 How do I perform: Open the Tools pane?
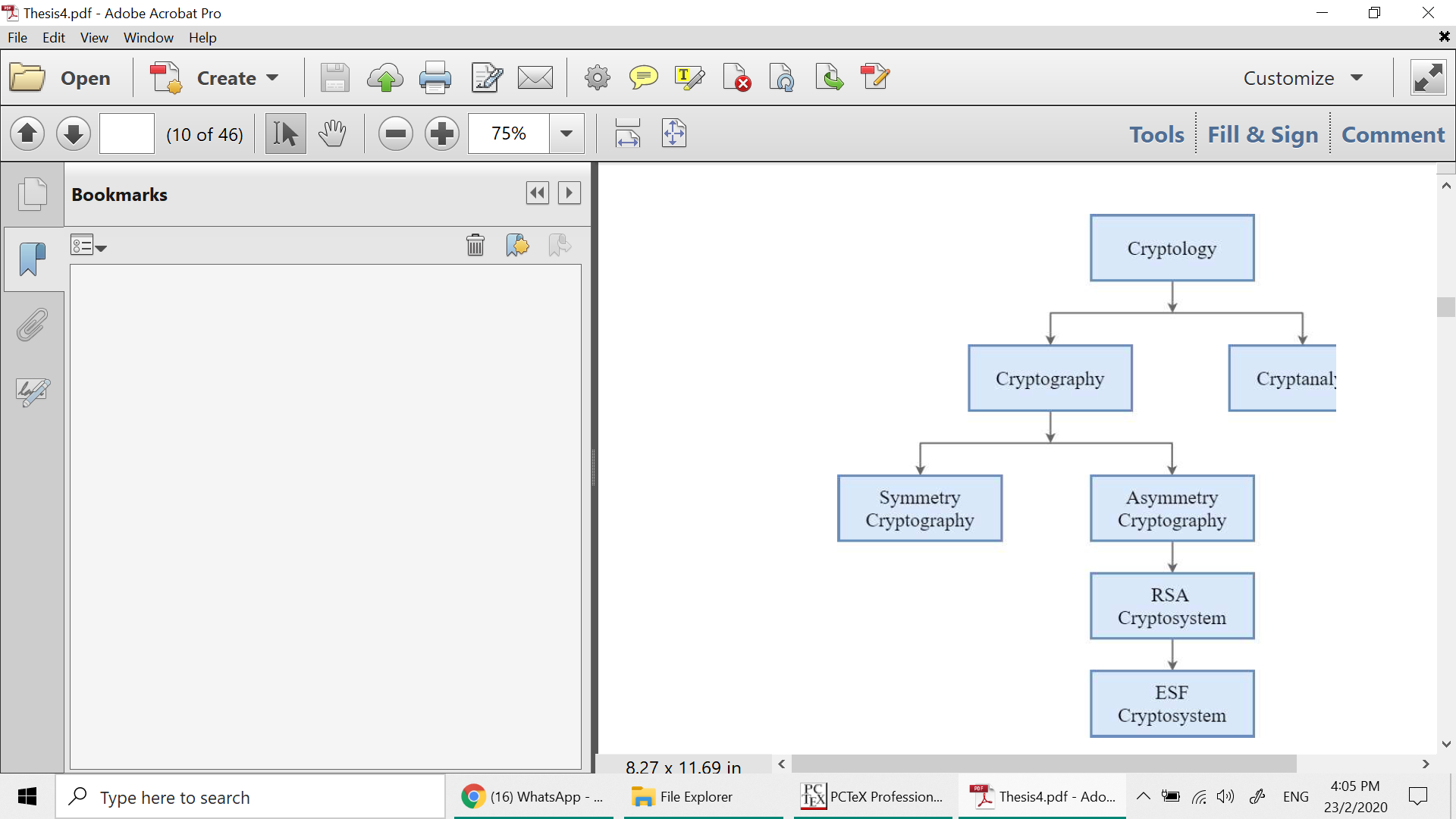[x=1156, y=134]
